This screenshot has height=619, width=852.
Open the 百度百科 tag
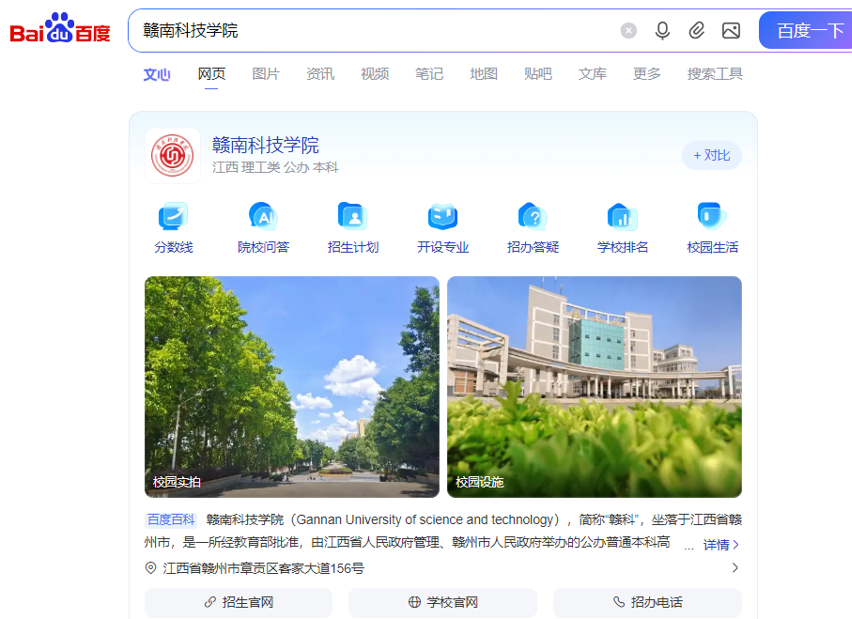pyautogui.click(x=171, y=520)
